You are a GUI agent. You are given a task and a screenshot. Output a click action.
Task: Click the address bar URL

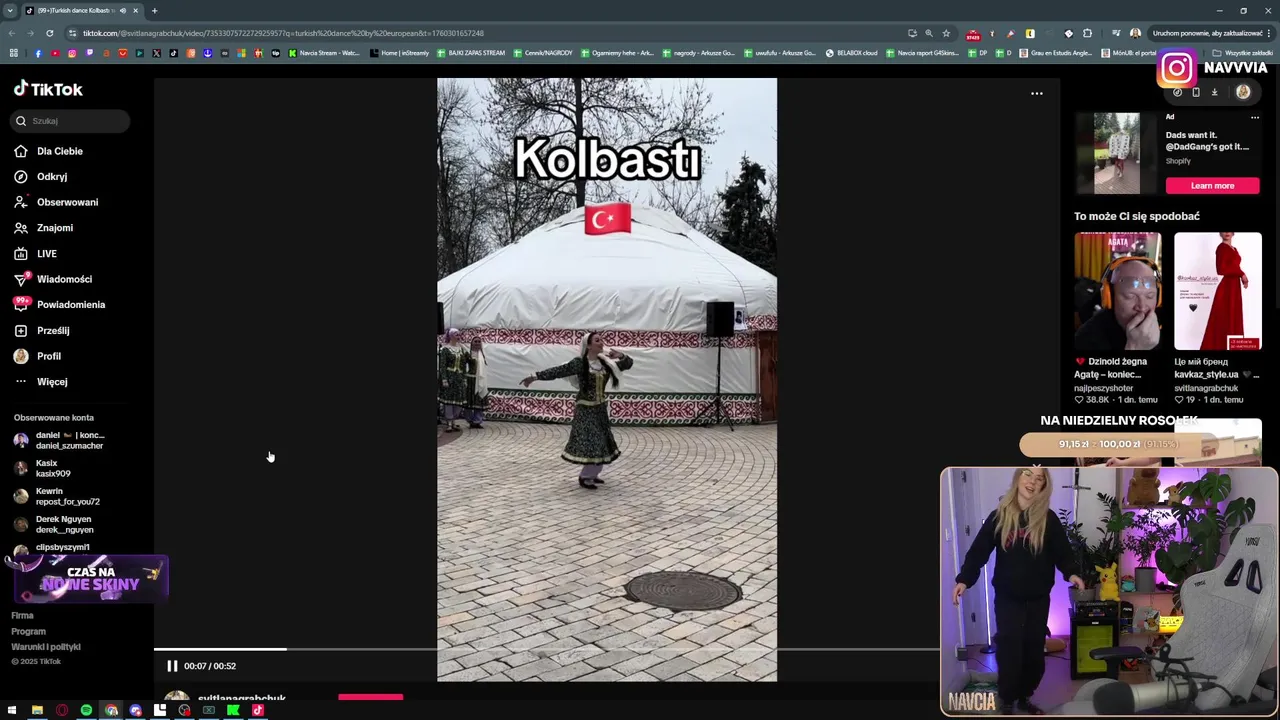283,33
